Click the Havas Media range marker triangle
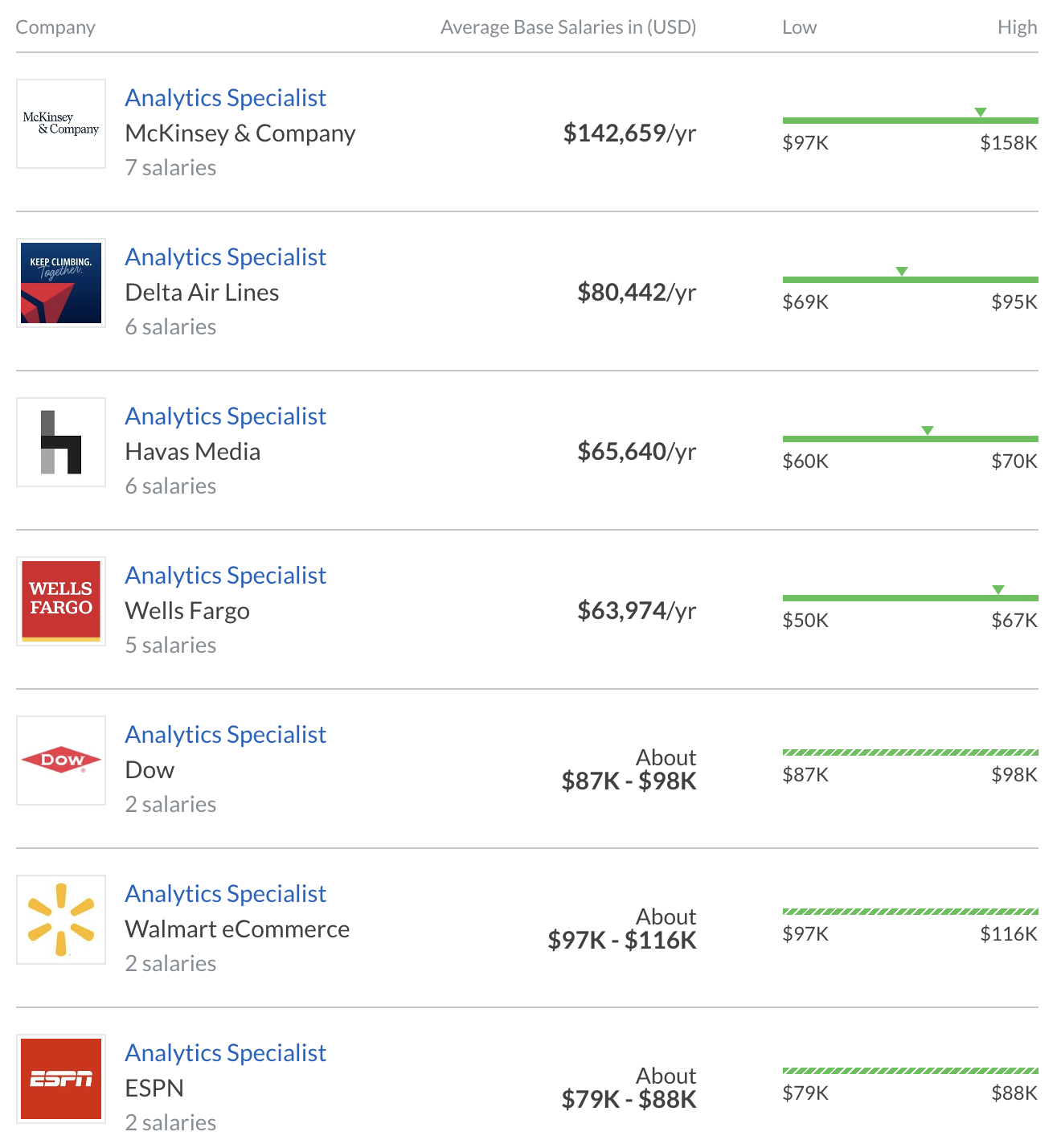Viewport: 1061px width, 1148px height. [928, 430]
